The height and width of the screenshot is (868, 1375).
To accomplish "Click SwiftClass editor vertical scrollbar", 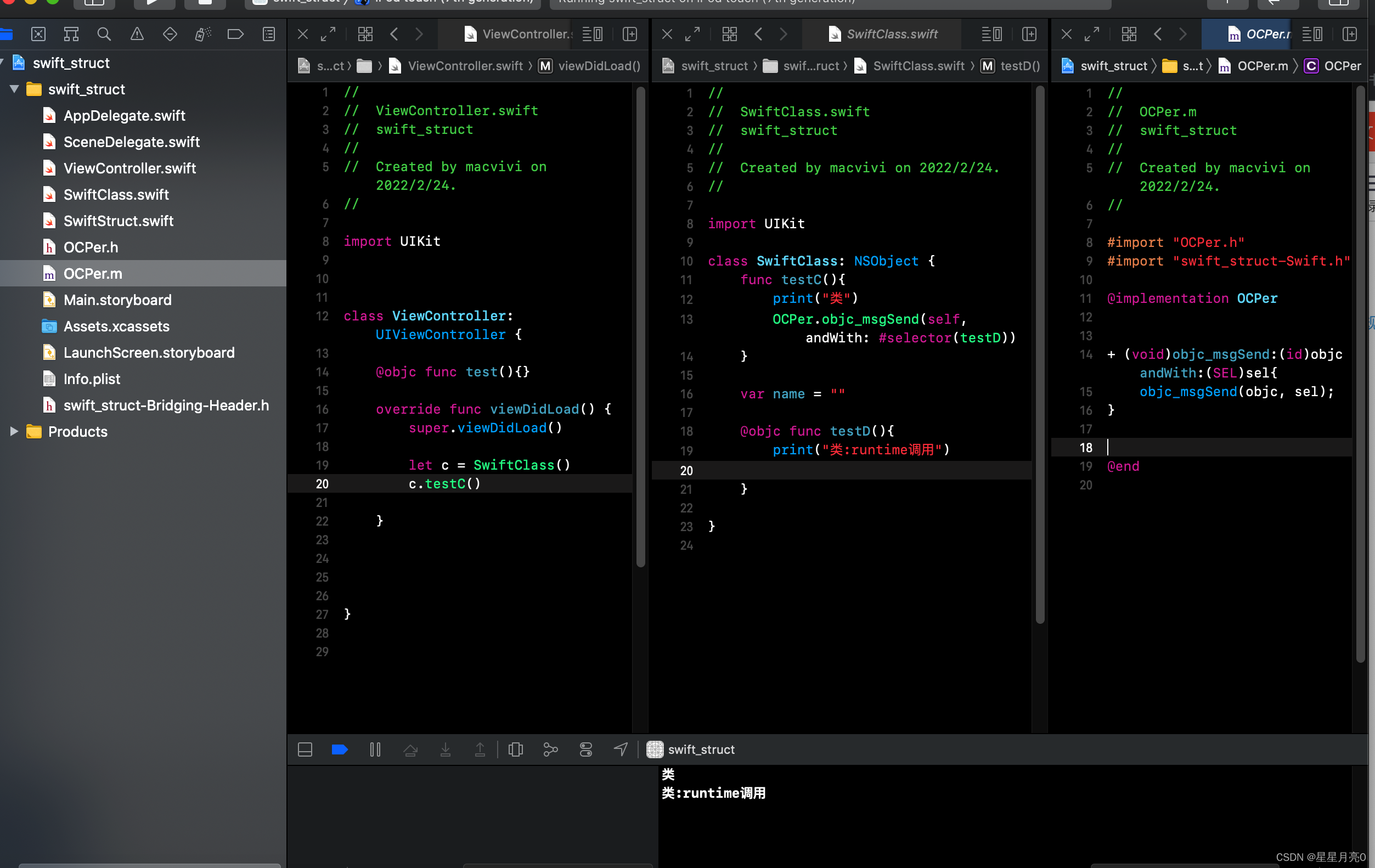I will (x=1040, y=354).
